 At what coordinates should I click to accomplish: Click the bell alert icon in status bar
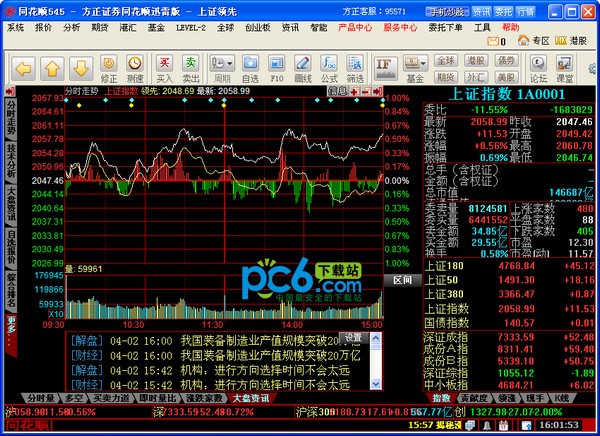tap(487, 425)
